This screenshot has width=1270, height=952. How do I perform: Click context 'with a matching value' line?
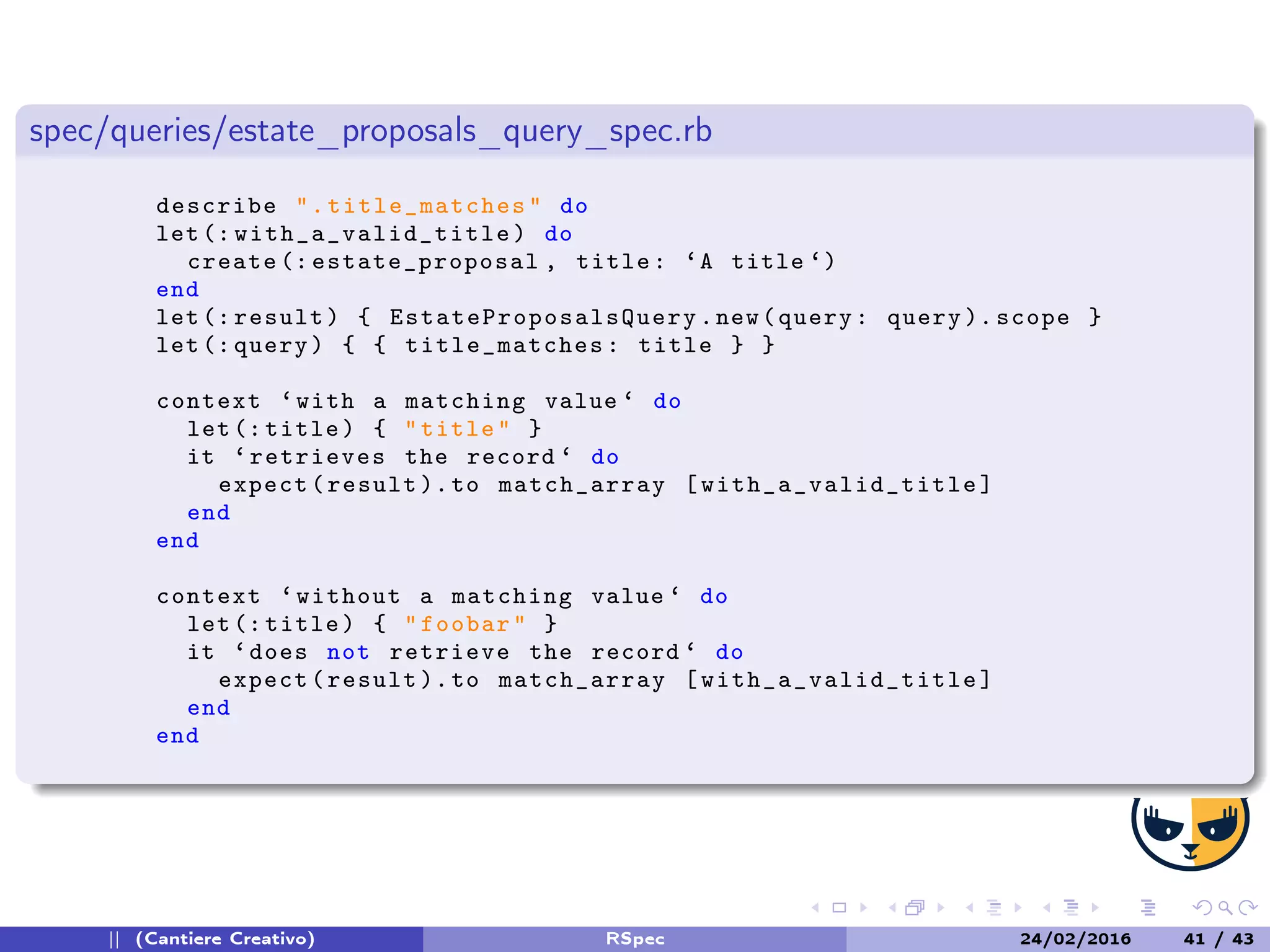[419, 402]
